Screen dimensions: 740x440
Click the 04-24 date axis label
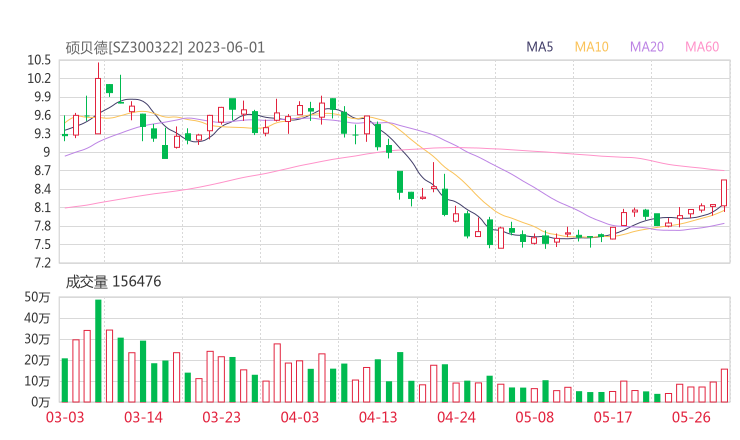pos(456,417)
